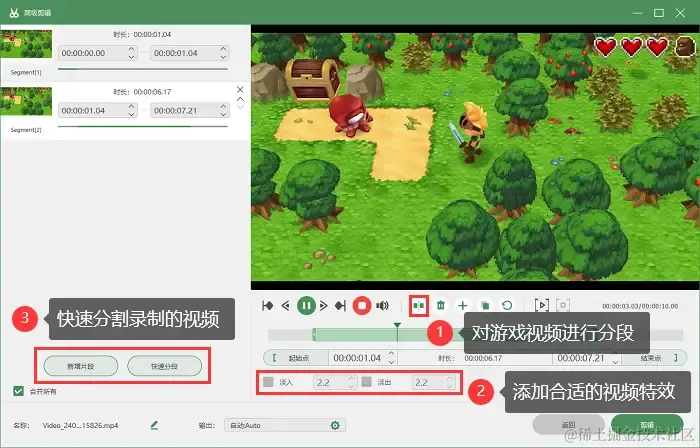Open the 自动Auto output dropdown
The image size is (700, 448).
285,425
